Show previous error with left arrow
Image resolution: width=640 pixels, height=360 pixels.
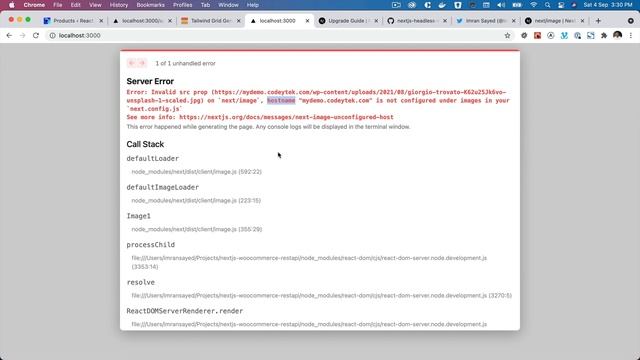click(x=131, y=63)
